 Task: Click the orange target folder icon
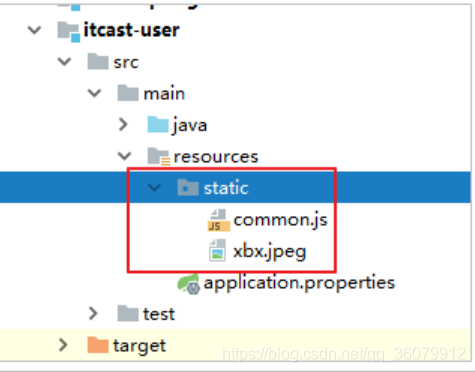pyautogui.click(x=98, y=345)
